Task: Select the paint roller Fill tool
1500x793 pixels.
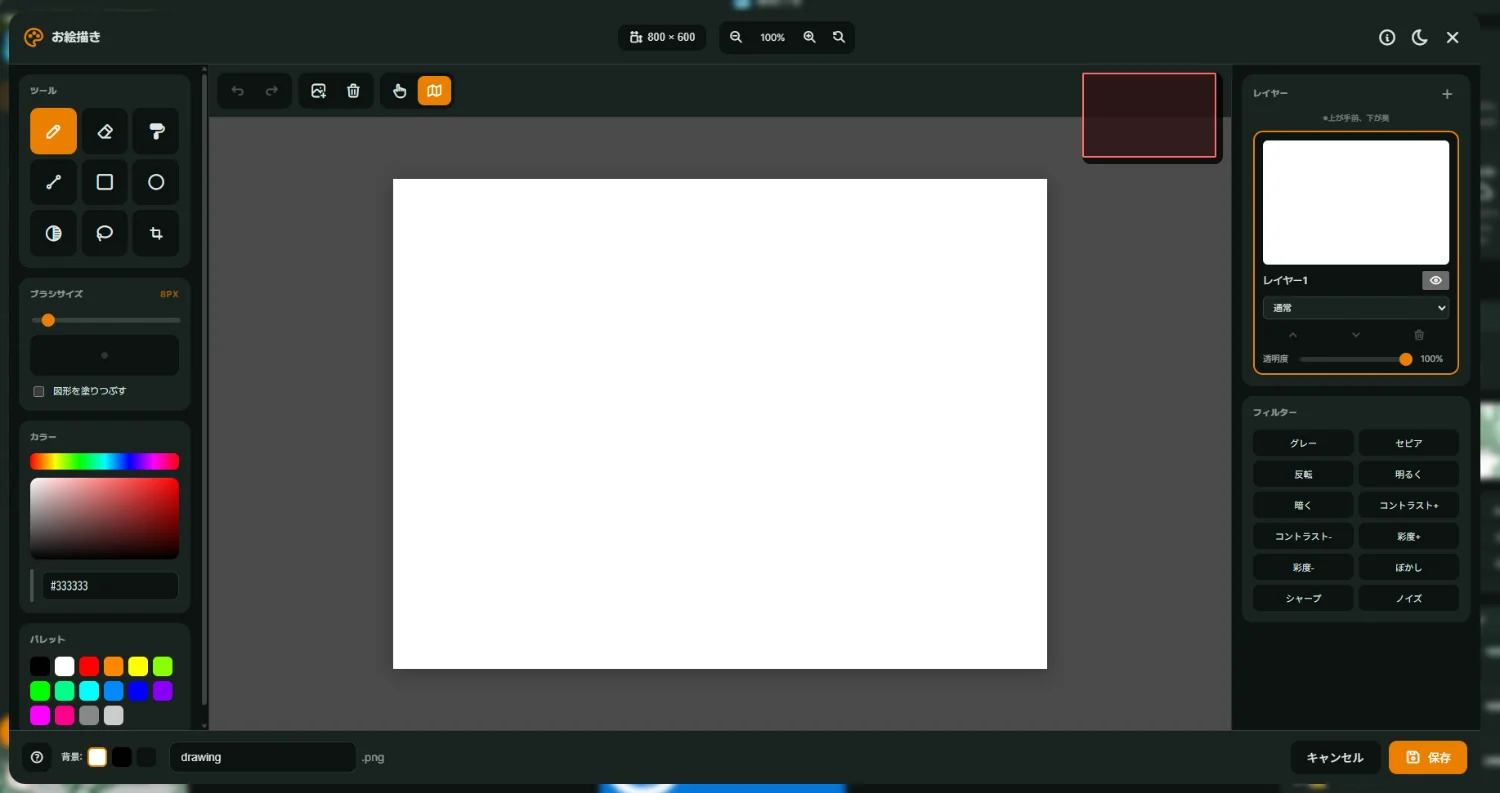Action: (x=156, y=131)
